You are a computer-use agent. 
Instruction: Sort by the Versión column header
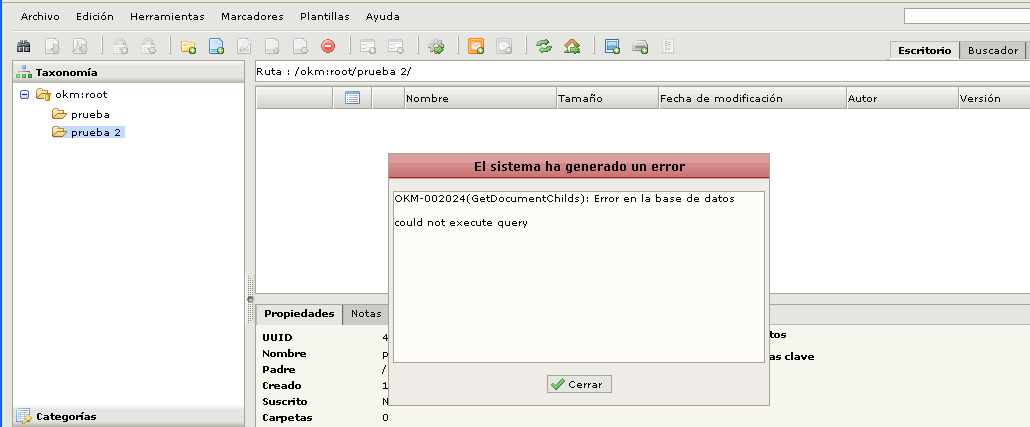(994, 99)
